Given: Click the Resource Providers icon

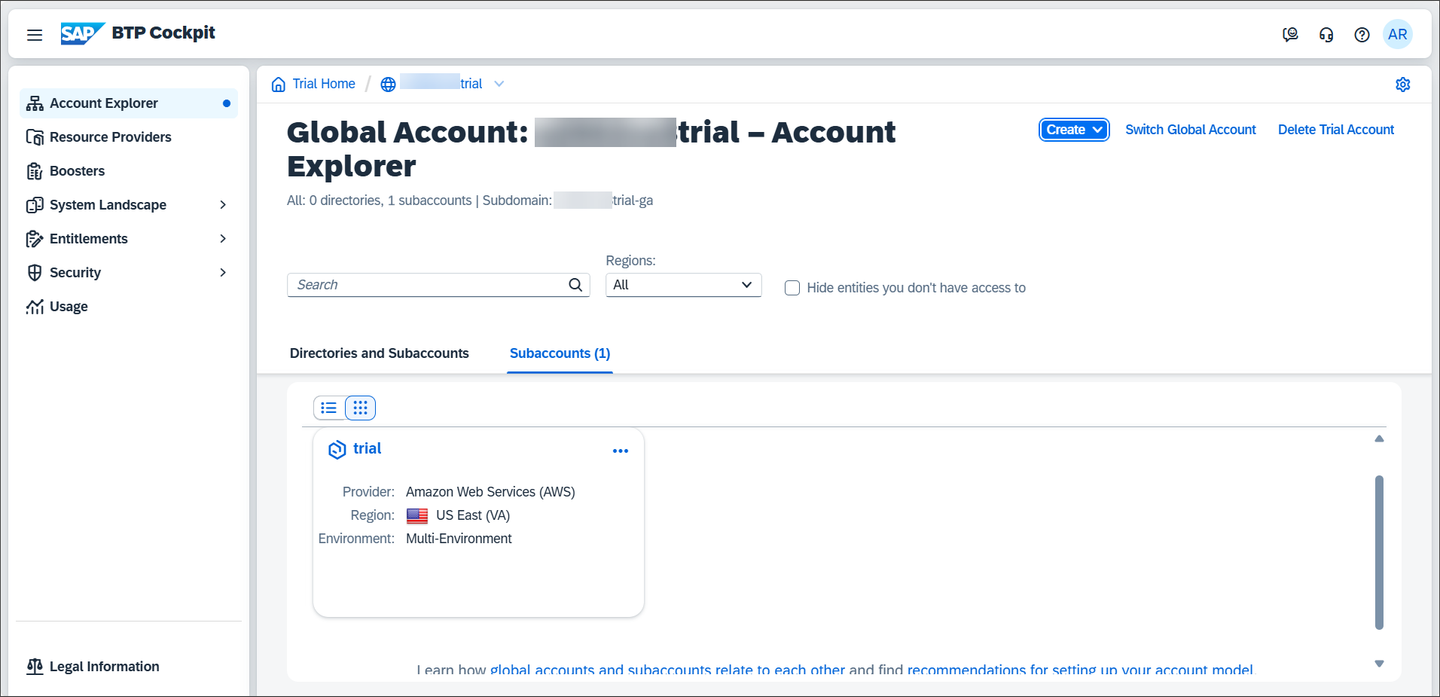Looking at the screenshot, I should click(35, 137).
